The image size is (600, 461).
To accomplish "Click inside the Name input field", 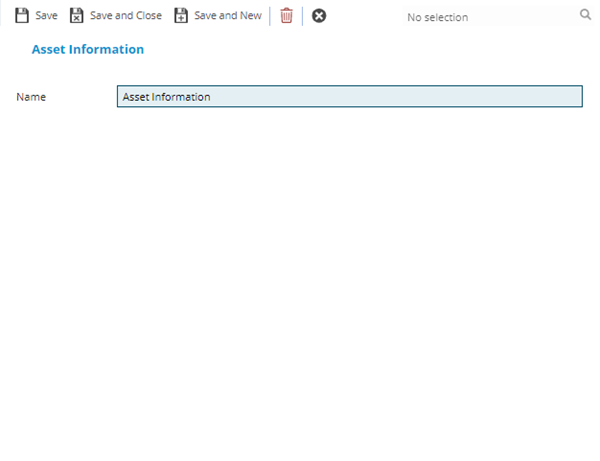I will click(x=349, y=97).
